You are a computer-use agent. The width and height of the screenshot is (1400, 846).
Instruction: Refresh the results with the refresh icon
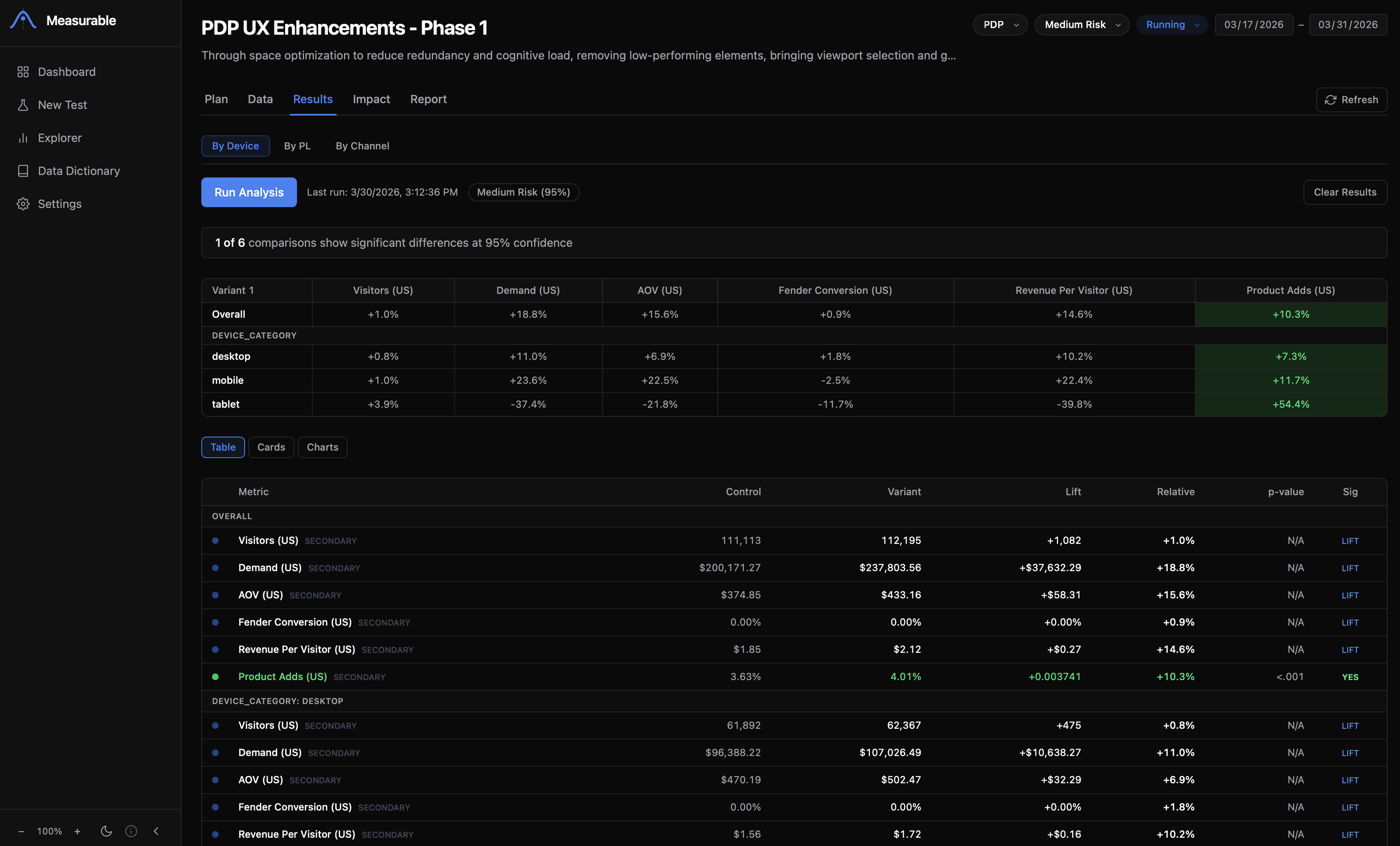[x=1330, y=100]
